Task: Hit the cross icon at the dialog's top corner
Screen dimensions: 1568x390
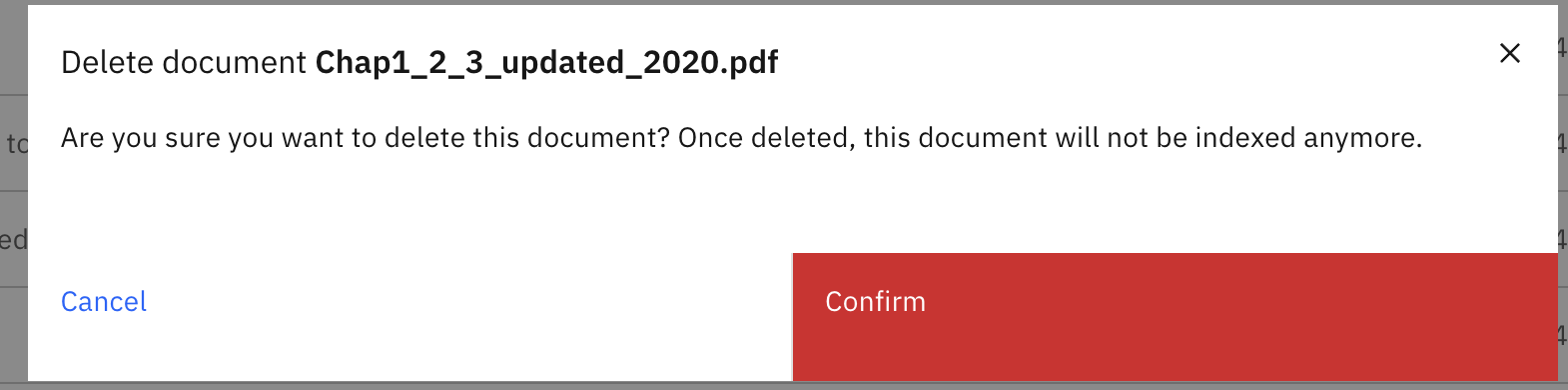Action: [x=1510, y=53]
